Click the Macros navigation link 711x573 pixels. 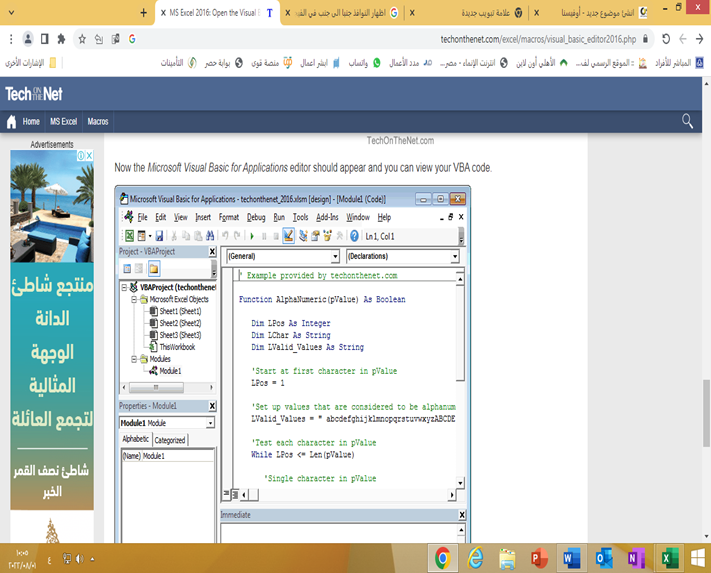pyautogui.click(x=98, y=121)
